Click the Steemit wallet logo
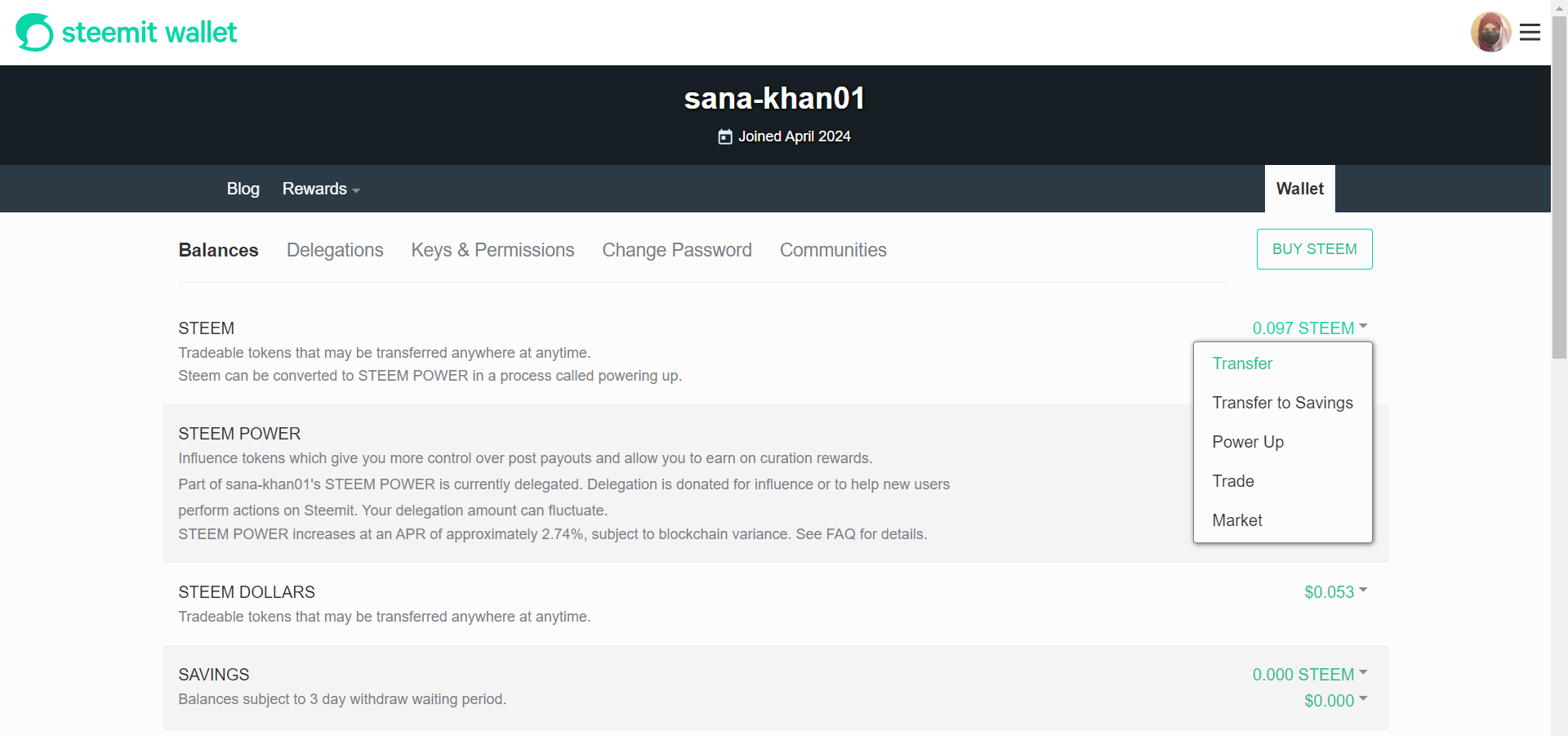This screenshot has height=736, width=1568. (126, 32)
